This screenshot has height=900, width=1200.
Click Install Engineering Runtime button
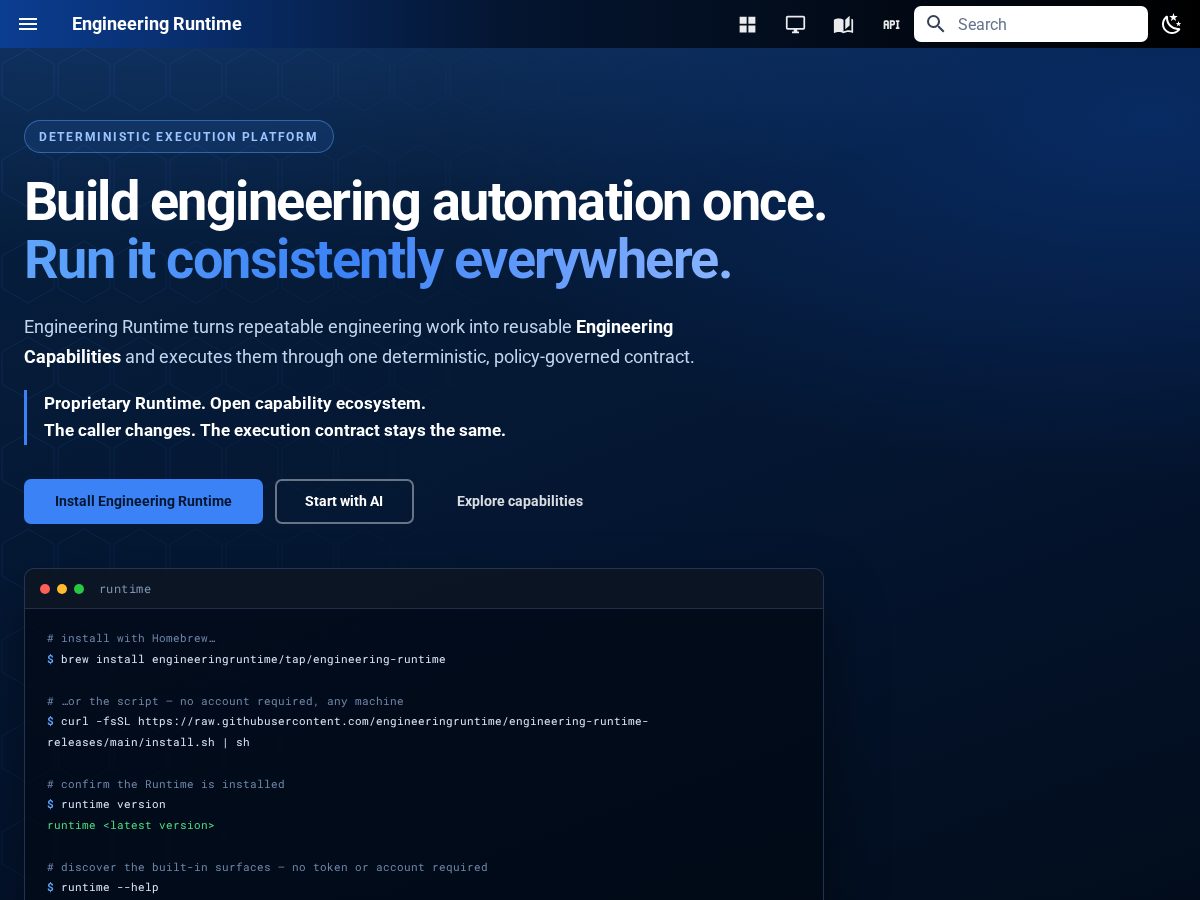click(143, 501)
